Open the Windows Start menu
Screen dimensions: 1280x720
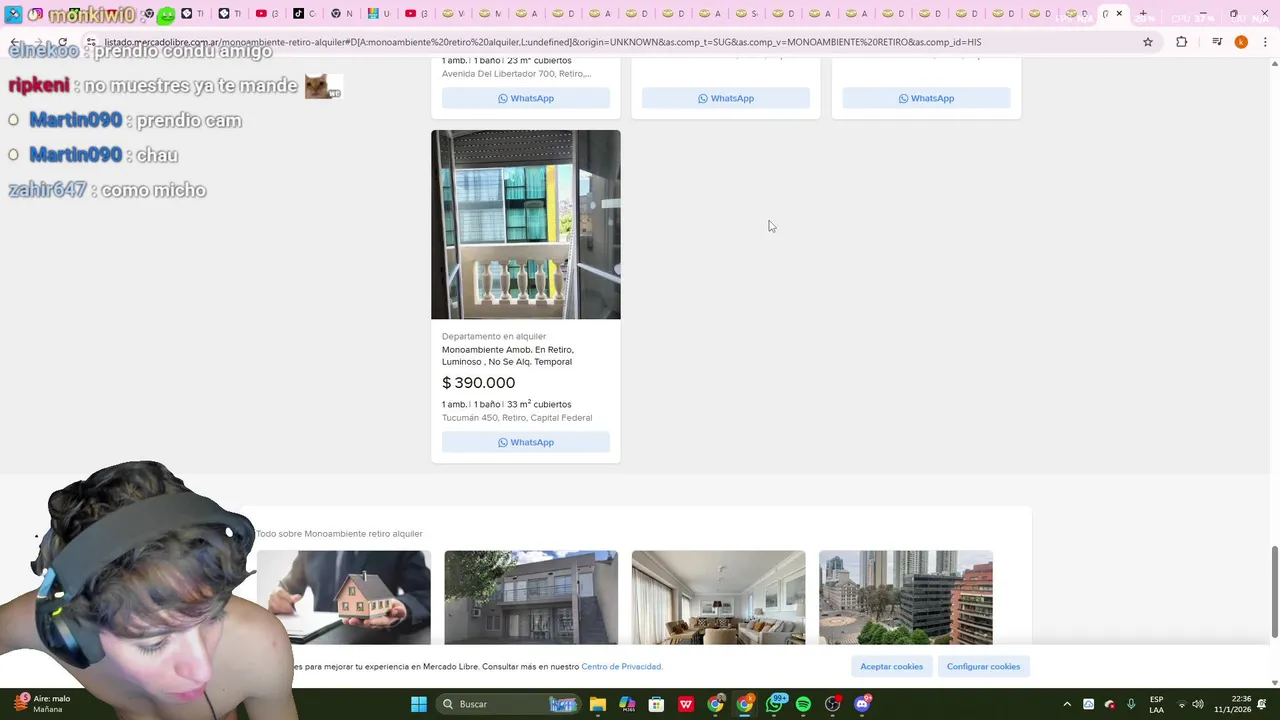[x=419, y=704]
